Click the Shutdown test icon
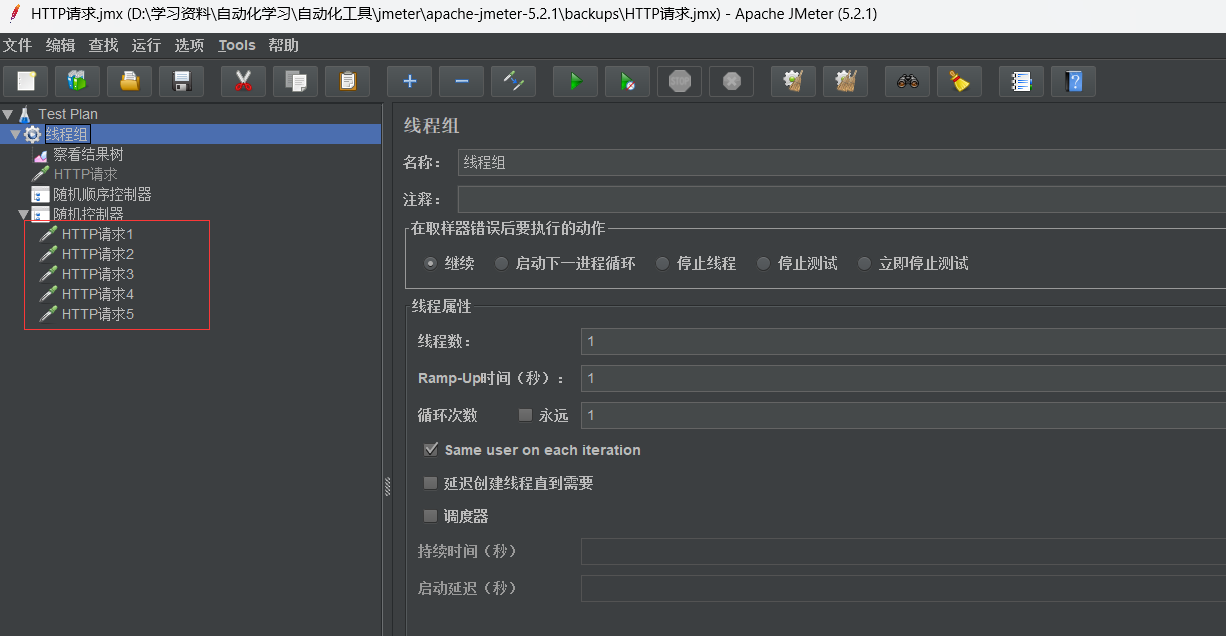1226x636 pixels. 731,81
